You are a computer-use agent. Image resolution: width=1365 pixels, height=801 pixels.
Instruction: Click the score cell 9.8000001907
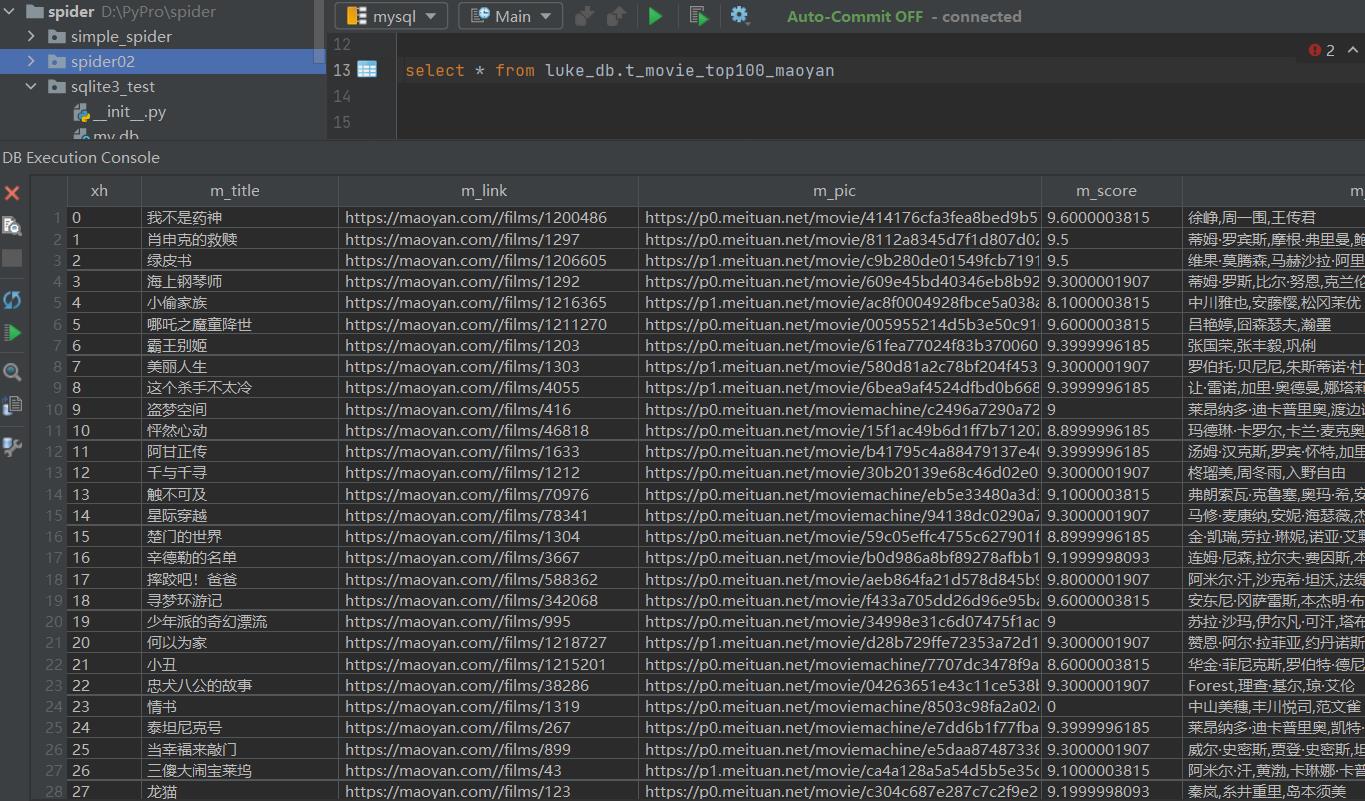[x=1112, y=579]
